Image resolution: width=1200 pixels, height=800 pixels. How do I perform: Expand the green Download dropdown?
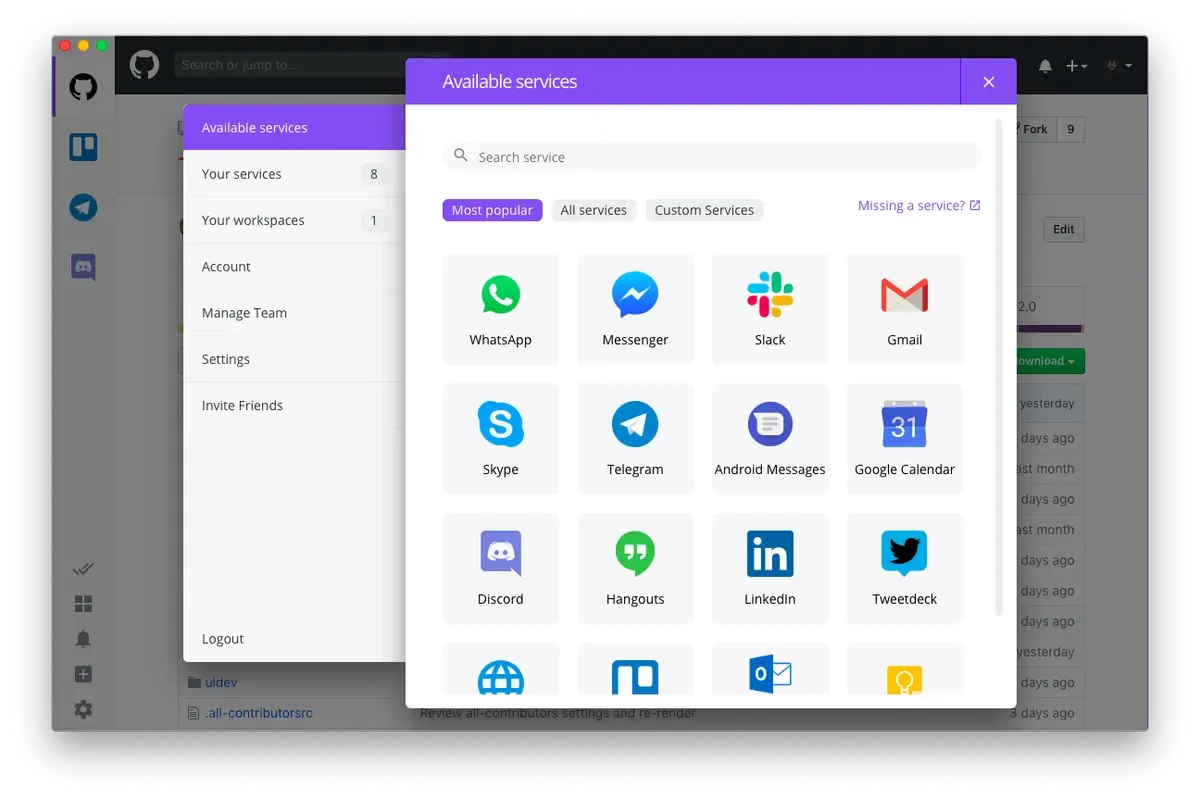coord(1047,361)
